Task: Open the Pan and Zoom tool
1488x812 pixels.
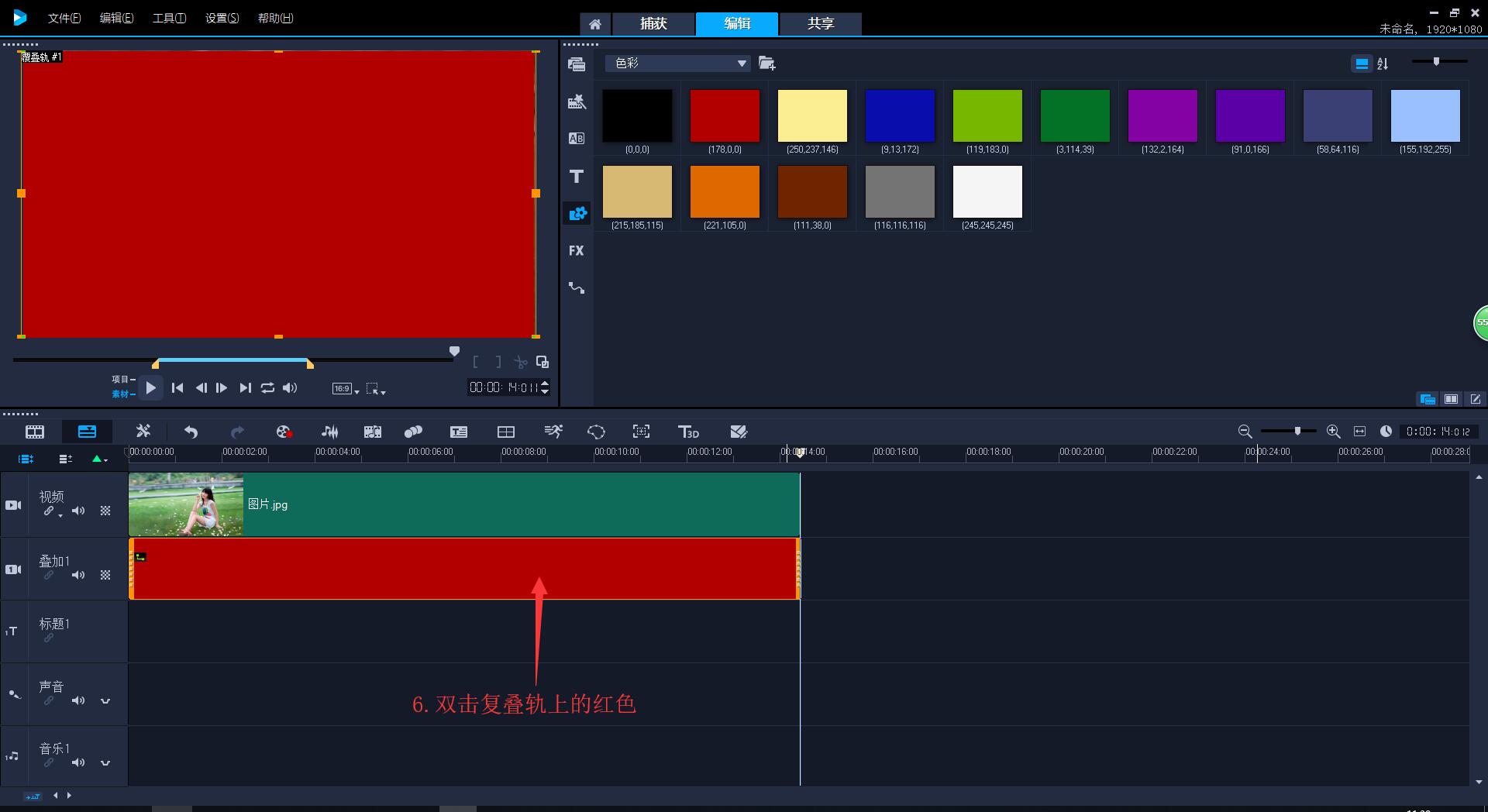Action: click(x=642, y=432)
